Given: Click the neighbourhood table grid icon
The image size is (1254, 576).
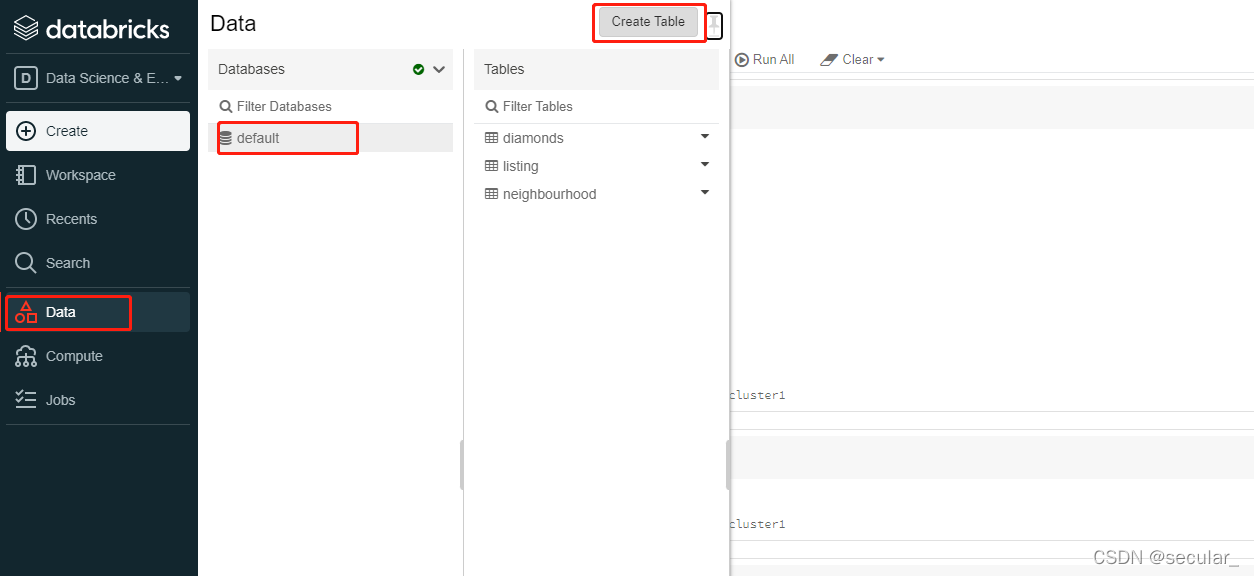Looking at the screenshot, I should [491, 194].
